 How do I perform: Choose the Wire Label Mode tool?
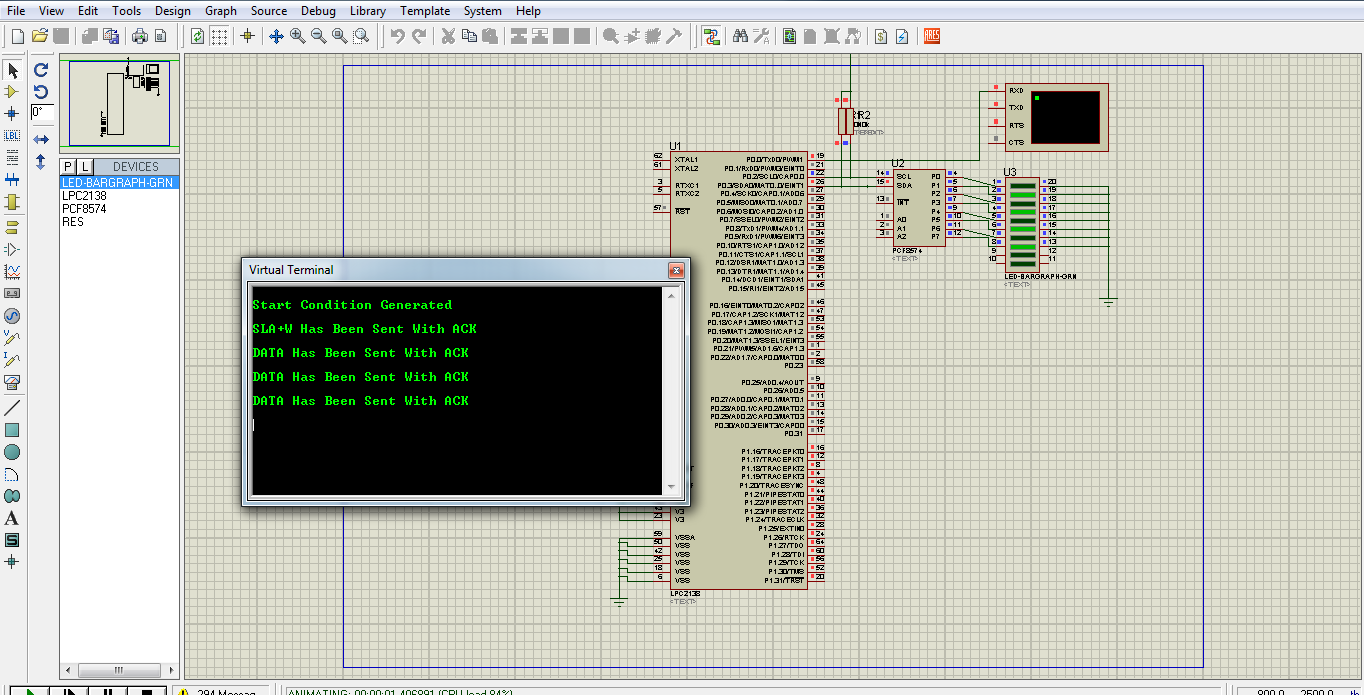pos(13,133)
